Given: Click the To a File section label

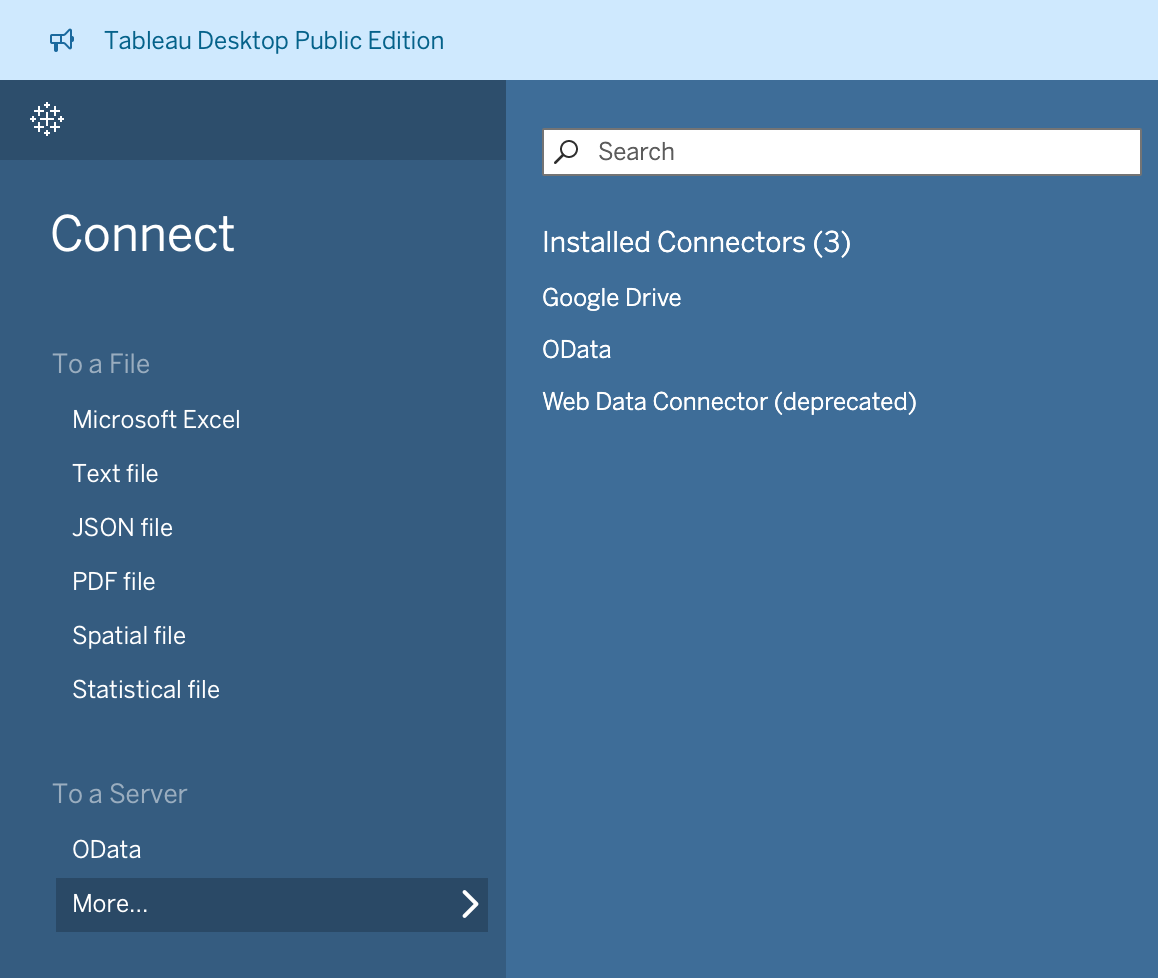Looking at the screenshot, I should (x=101, y=364).
